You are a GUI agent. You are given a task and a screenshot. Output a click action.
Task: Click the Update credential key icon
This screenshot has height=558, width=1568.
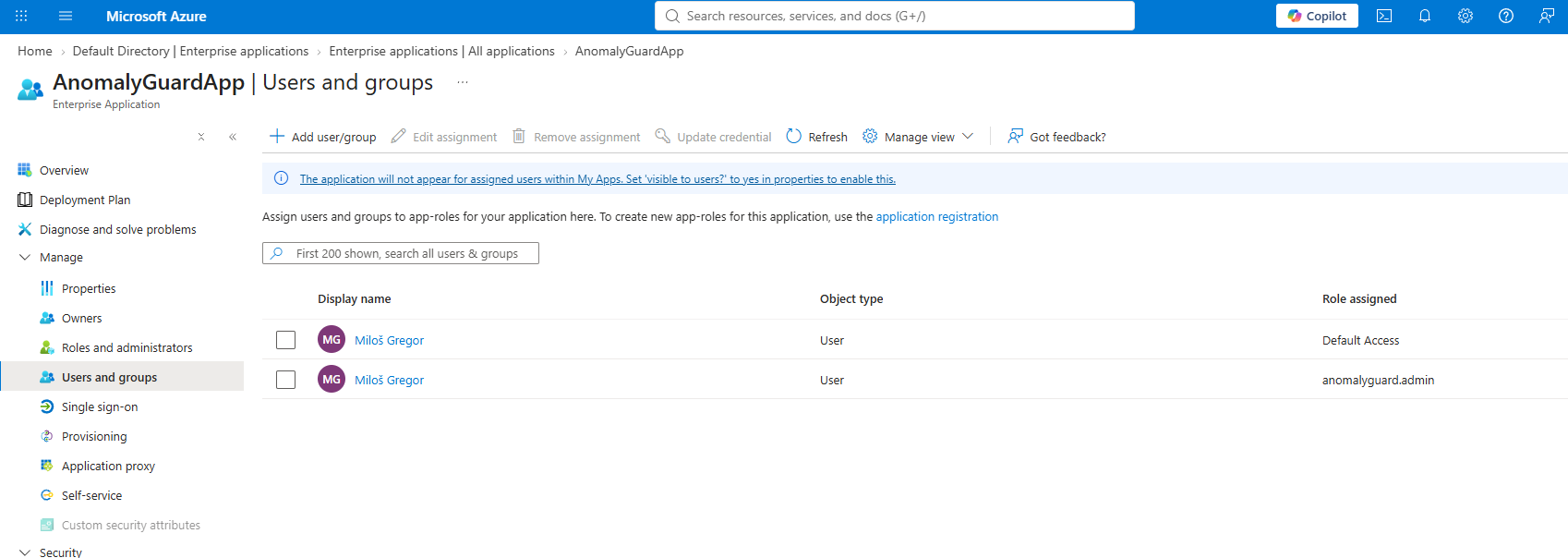coord(662,136)
